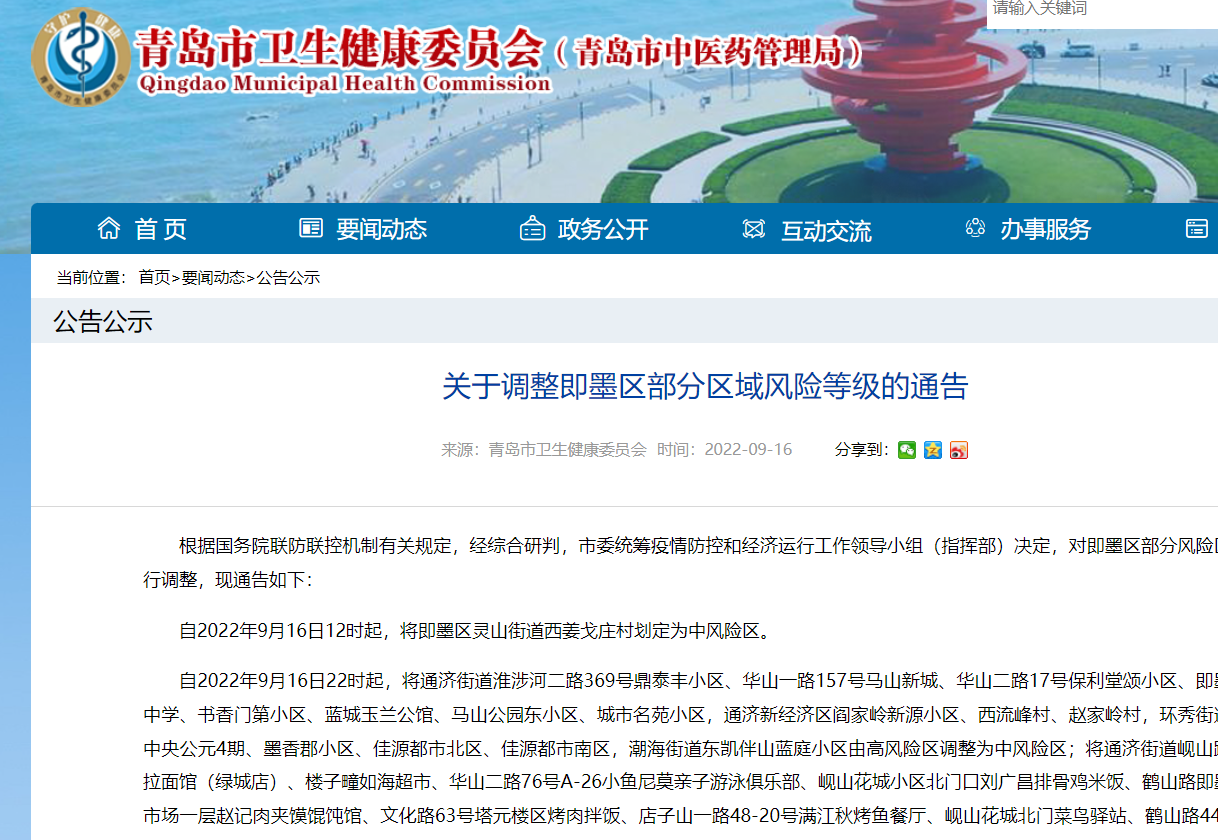This screenshot has width=1218, height=840.
Task: Click the partially visible rightmost nav icon
Action: [x=1196, y=229]
